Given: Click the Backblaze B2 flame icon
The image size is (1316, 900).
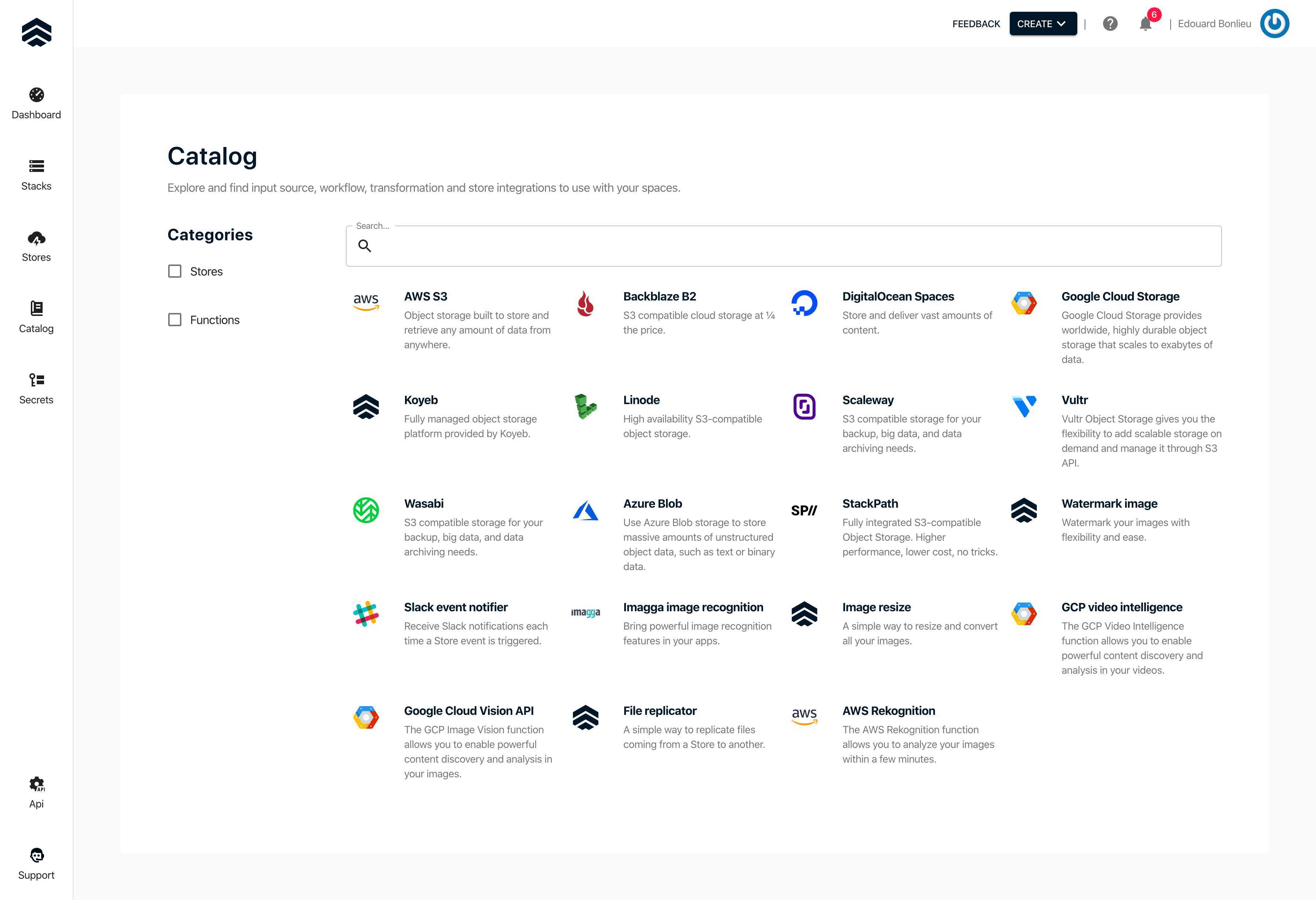Looking at the screenshot, I should pos(585,303).
